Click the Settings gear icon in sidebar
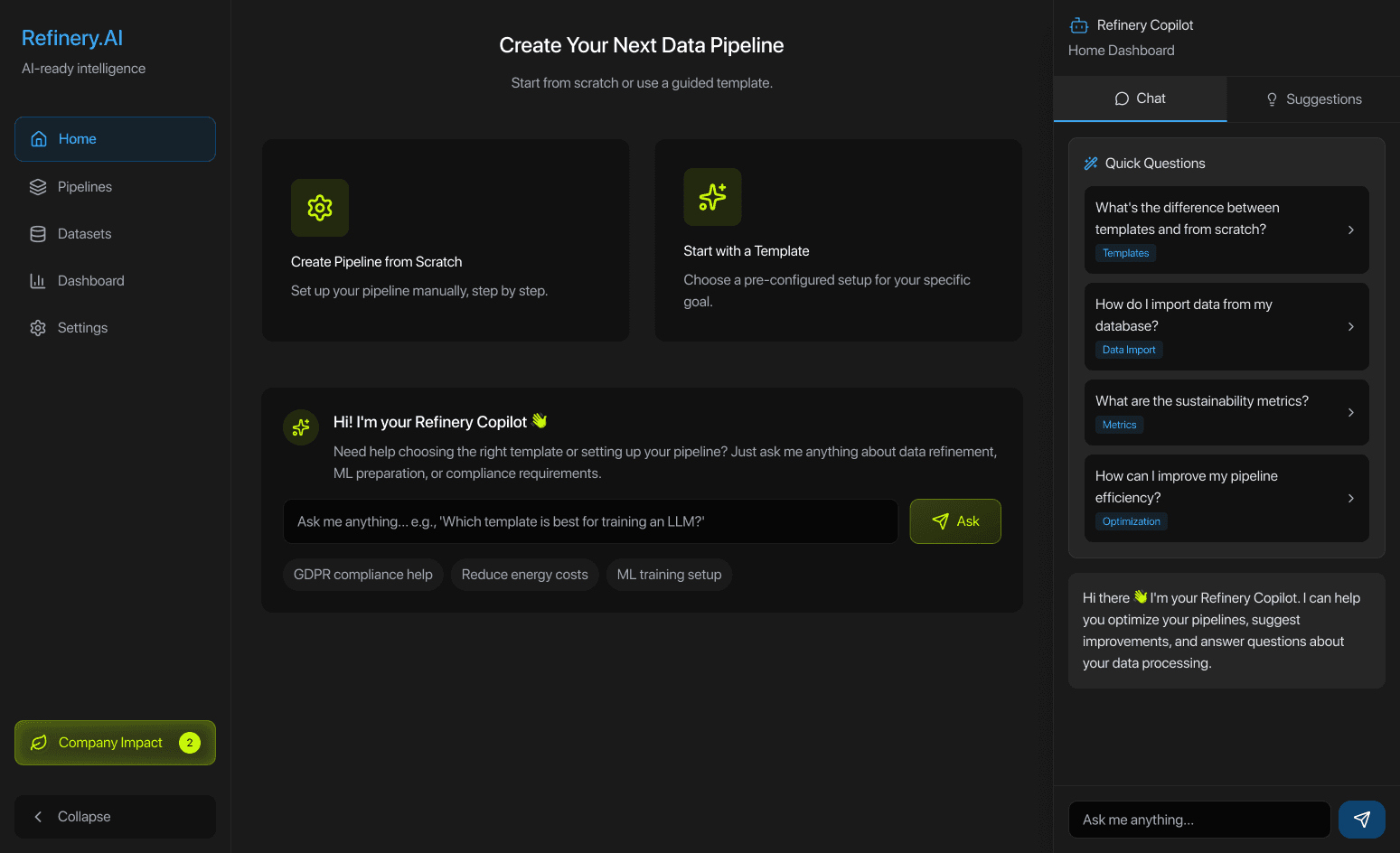 click(38, 328)
